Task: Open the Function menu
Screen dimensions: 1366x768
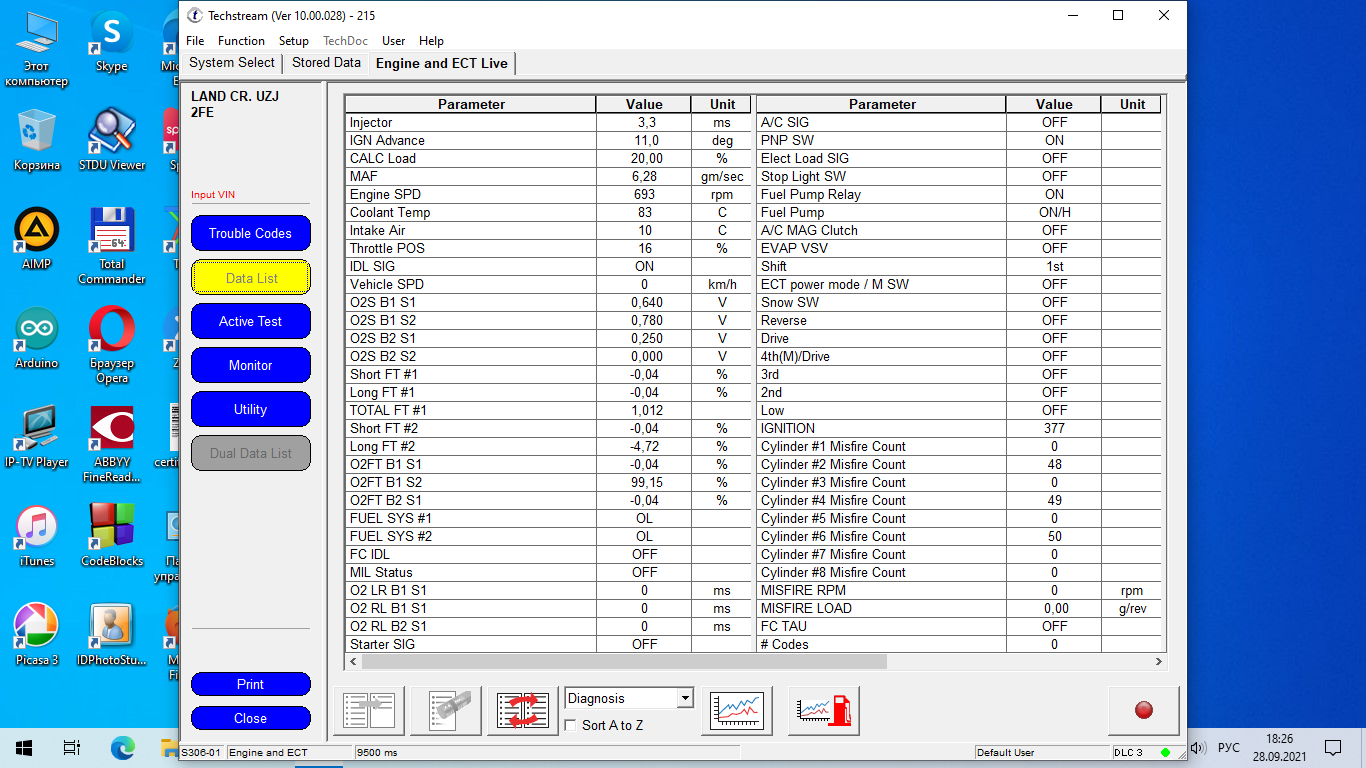Action: point(241,41)
